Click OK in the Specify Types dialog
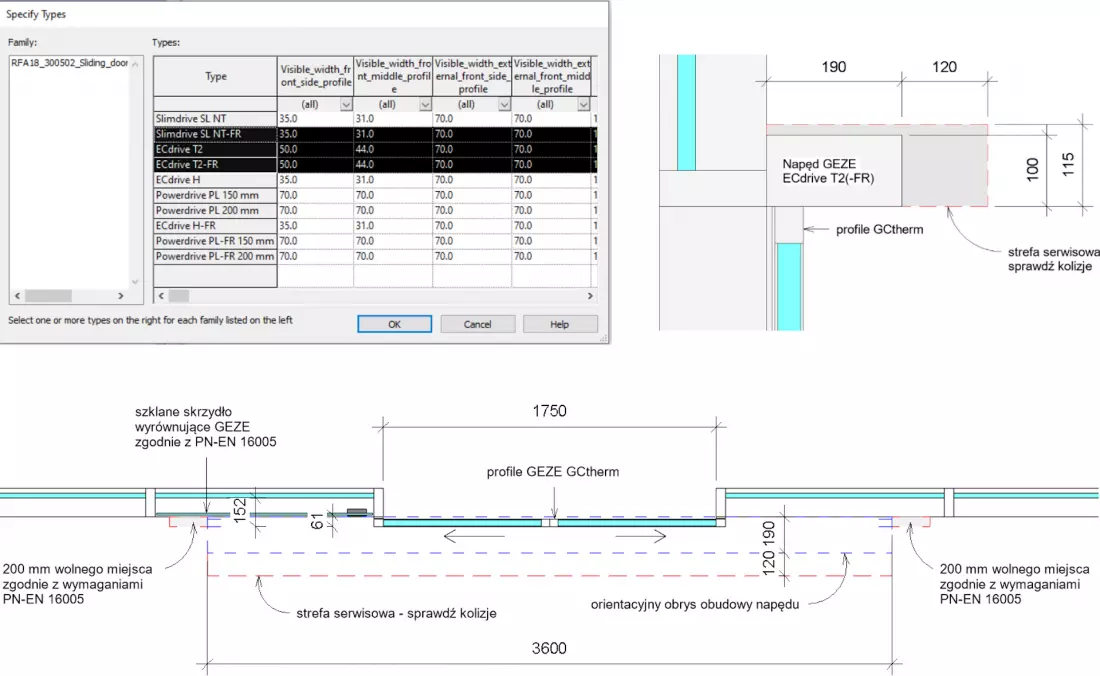This screenshot has height=676, width=1100. point(394,324)
